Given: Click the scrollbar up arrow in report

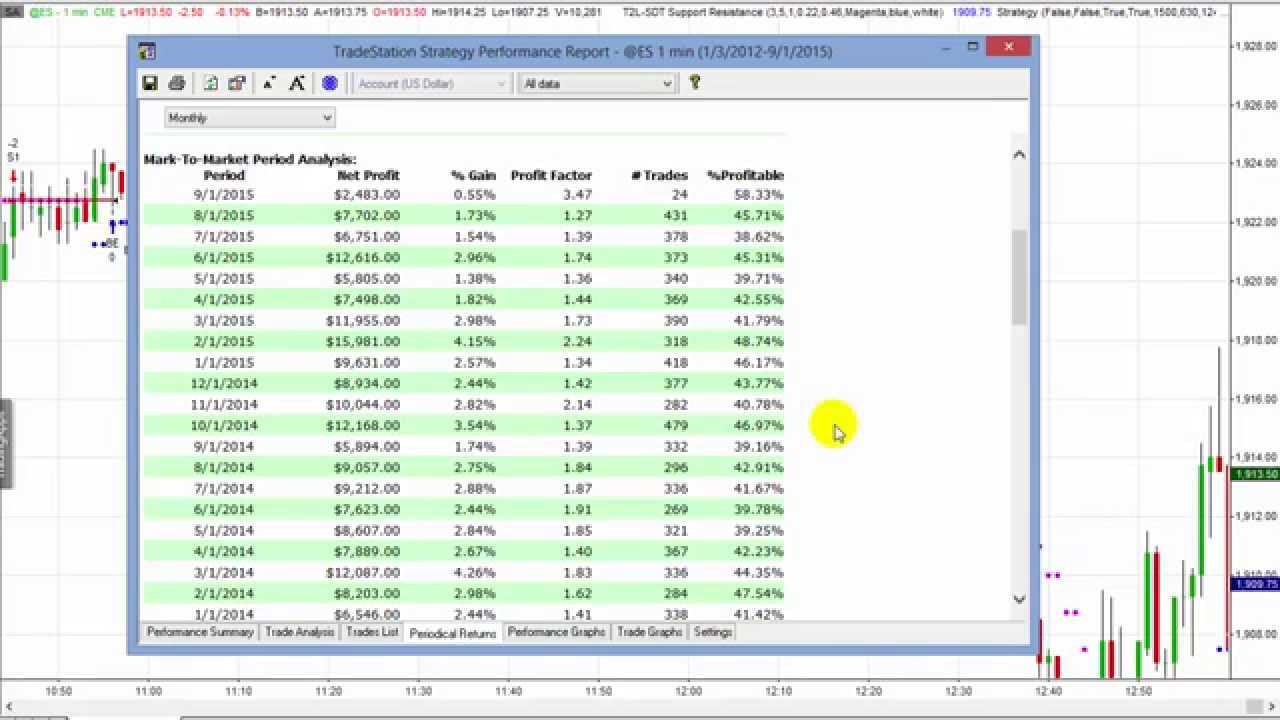Looking at the screenshot, I should (1019, 154).
